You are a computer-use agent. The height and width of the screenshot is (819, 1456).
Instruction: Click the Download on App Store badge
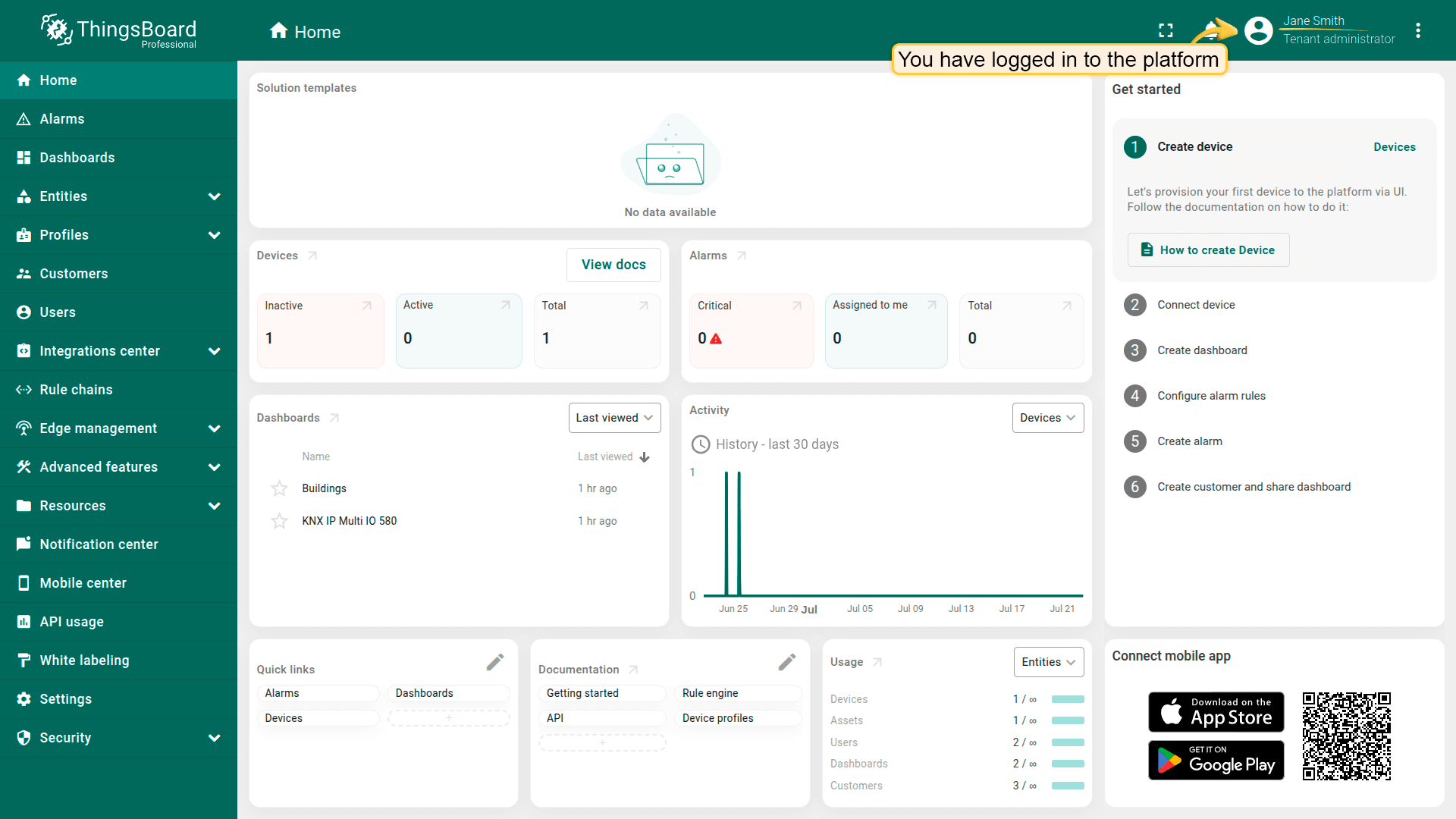1216,712
